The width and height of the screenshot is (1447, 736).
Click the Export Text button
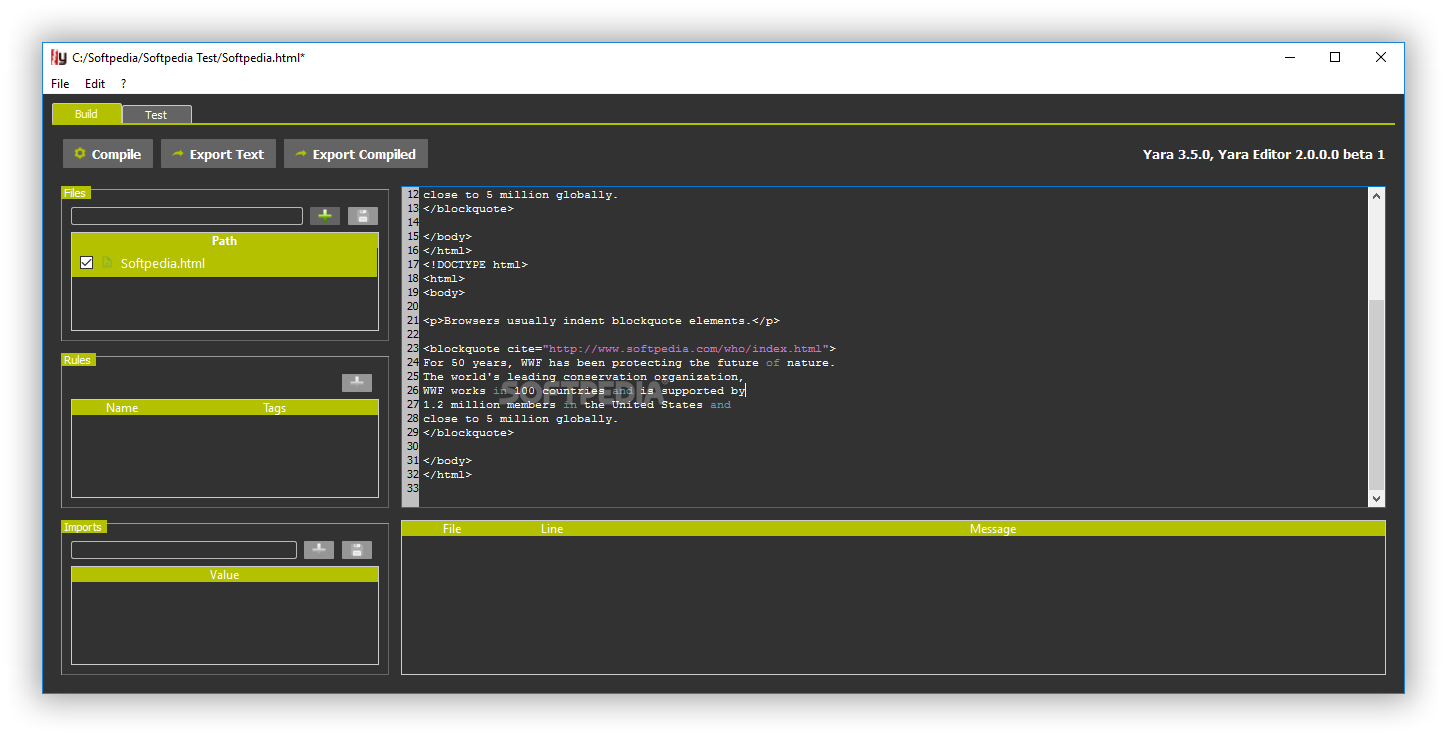(x=218, y=154)
